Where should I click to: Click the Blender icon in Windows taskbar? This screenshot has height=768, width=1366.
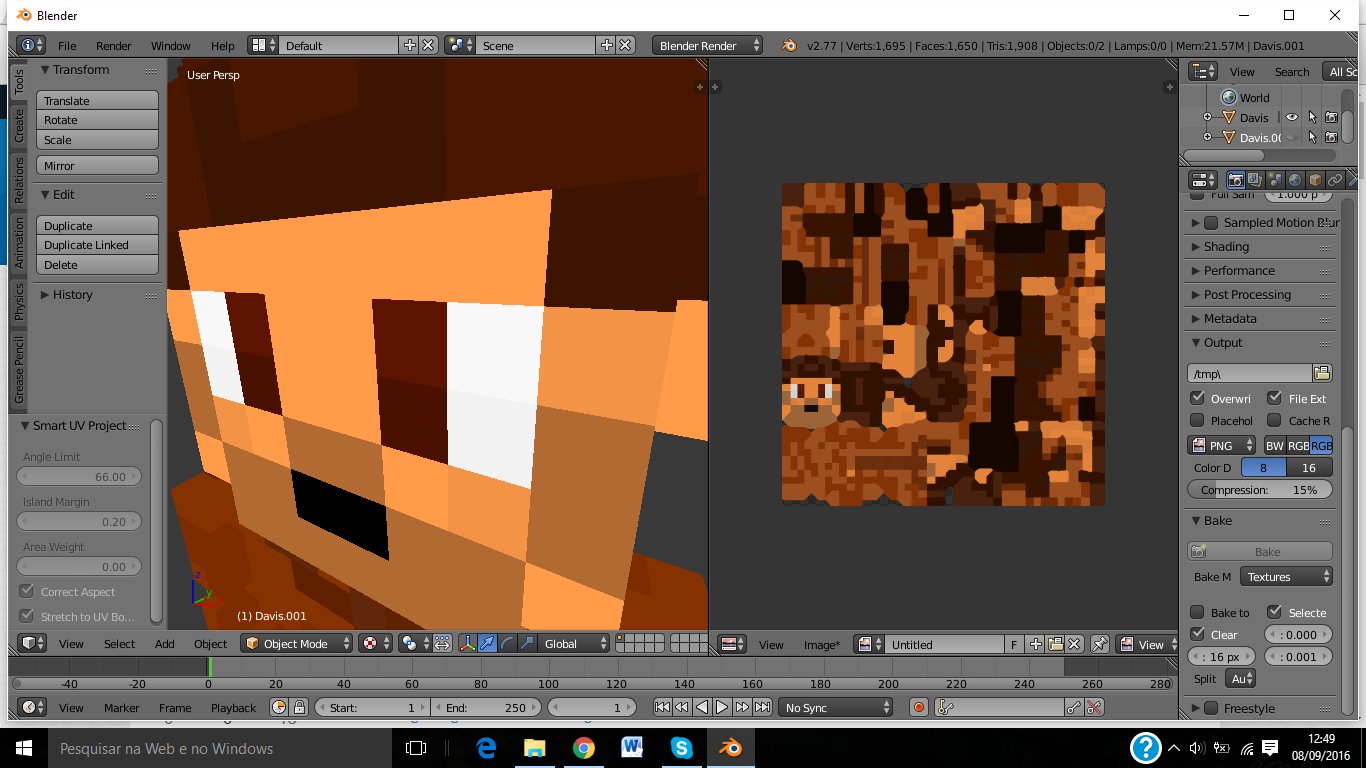[731, 747]
